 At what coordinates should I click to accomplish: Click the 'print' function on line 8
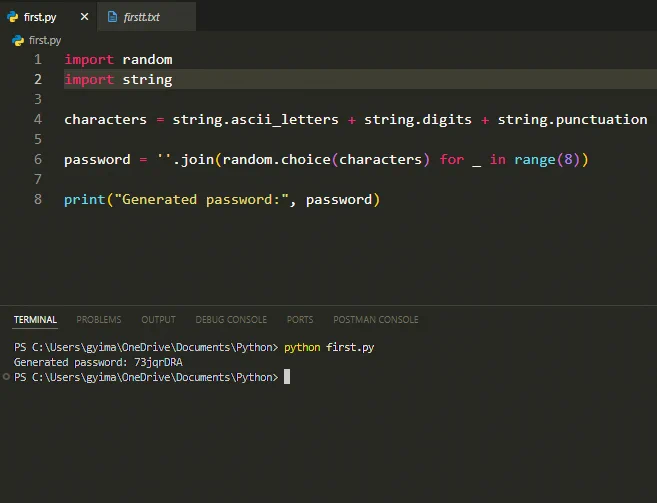(85, 200)
